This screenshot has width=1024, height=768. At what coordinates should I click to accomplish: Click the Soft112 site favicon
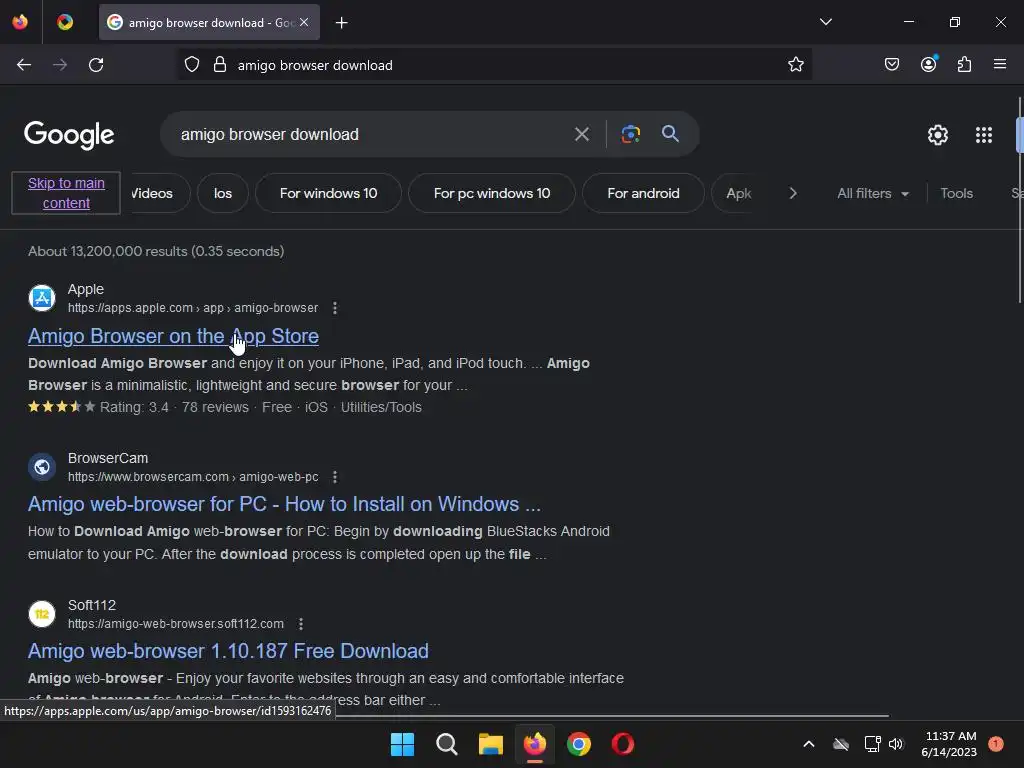coord(42,614)
